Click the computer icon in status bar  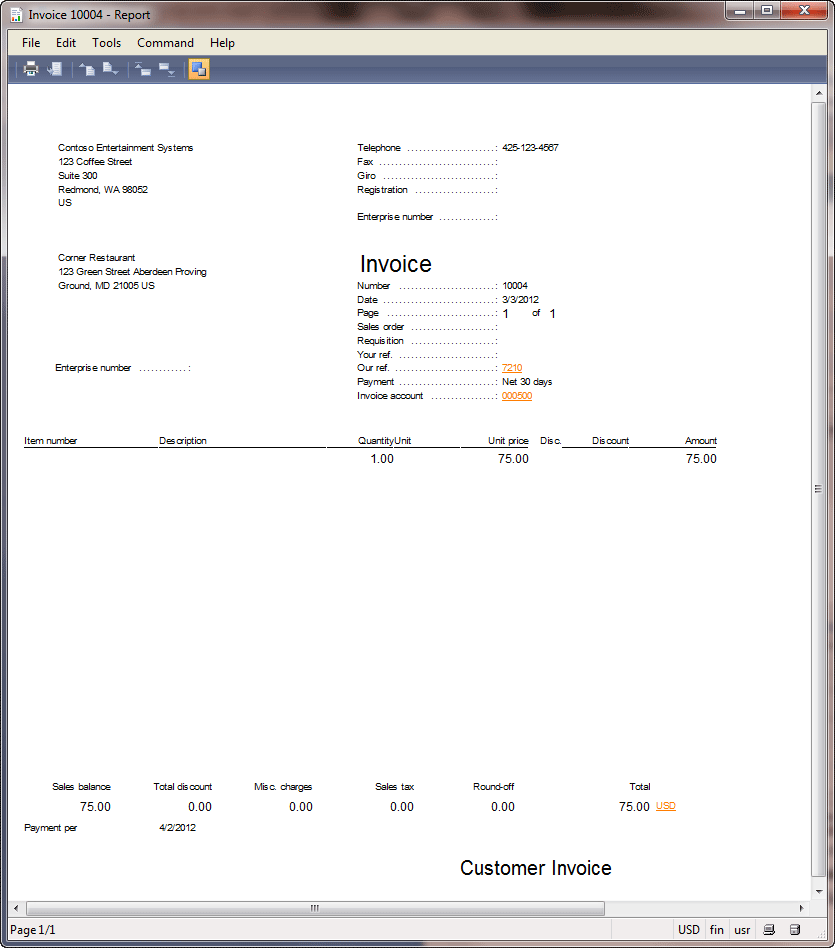pyautogui.click(x=770, y=930)
